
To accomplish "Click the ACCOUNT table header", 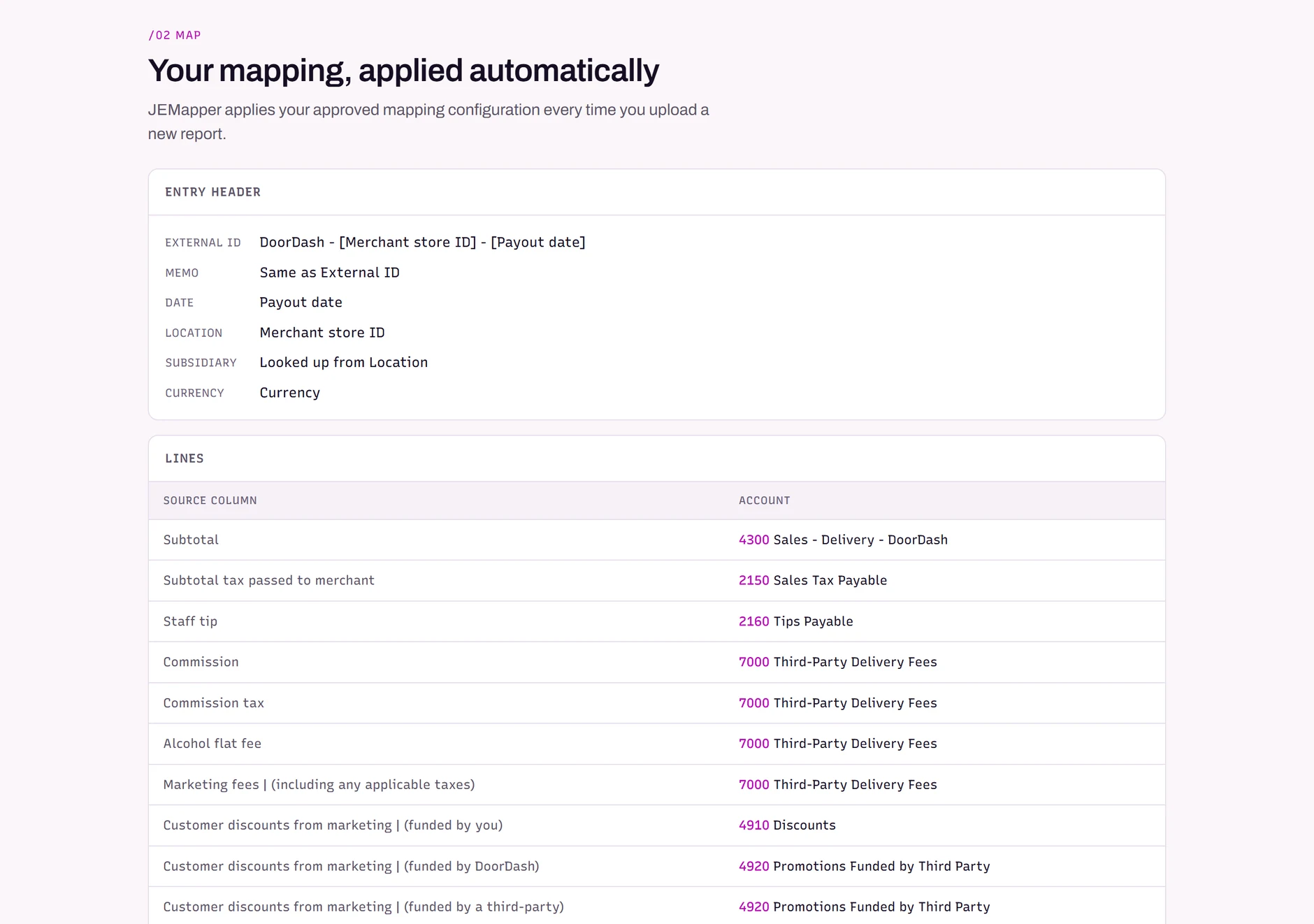I will pos(765,500).
